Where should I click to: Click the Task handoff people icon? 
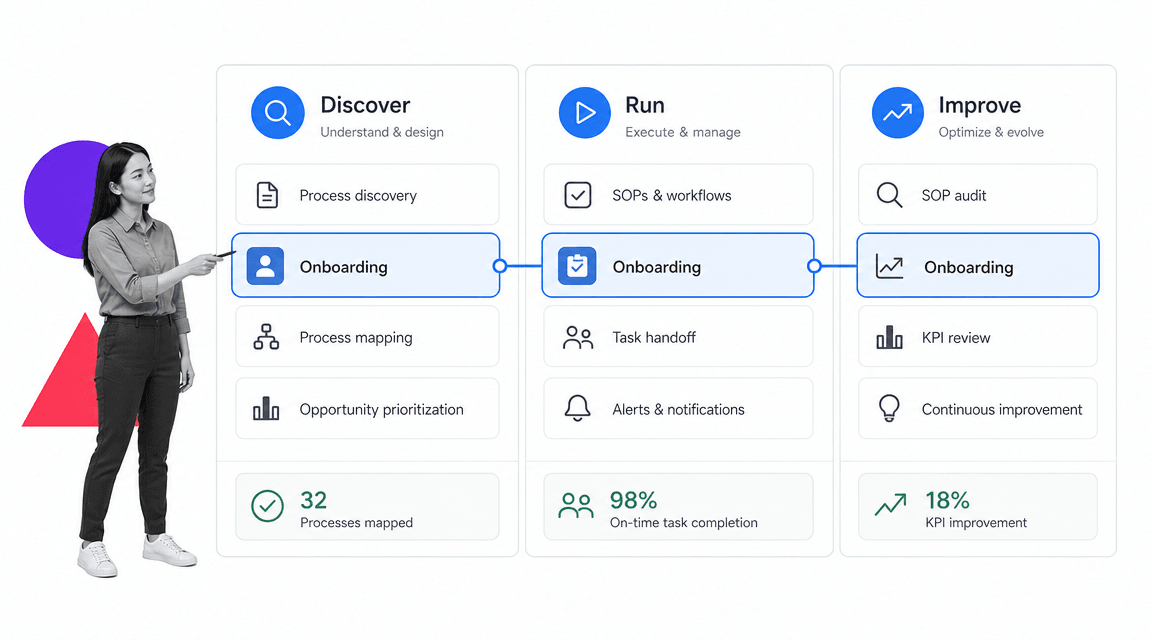coord(577,337)
